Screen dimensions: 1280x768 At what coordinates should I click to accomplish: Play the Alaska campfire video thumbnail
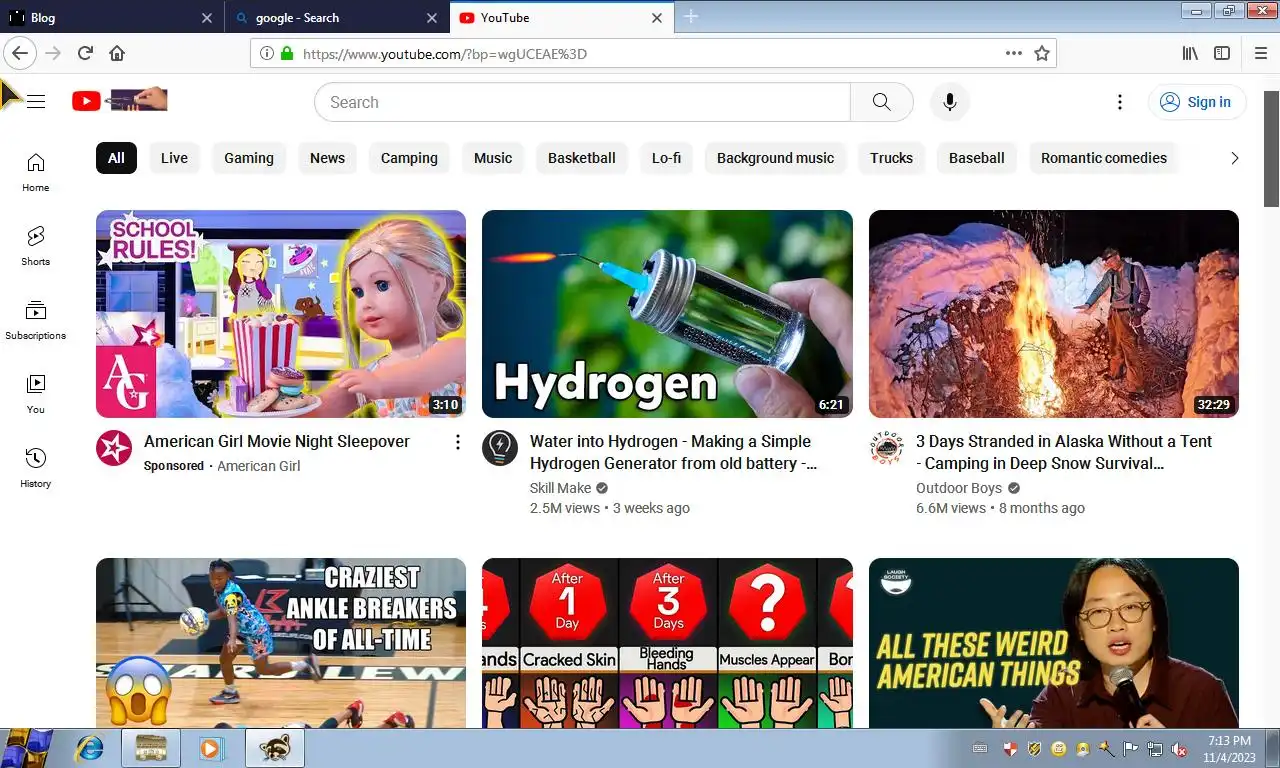(x=1054, y=314)
